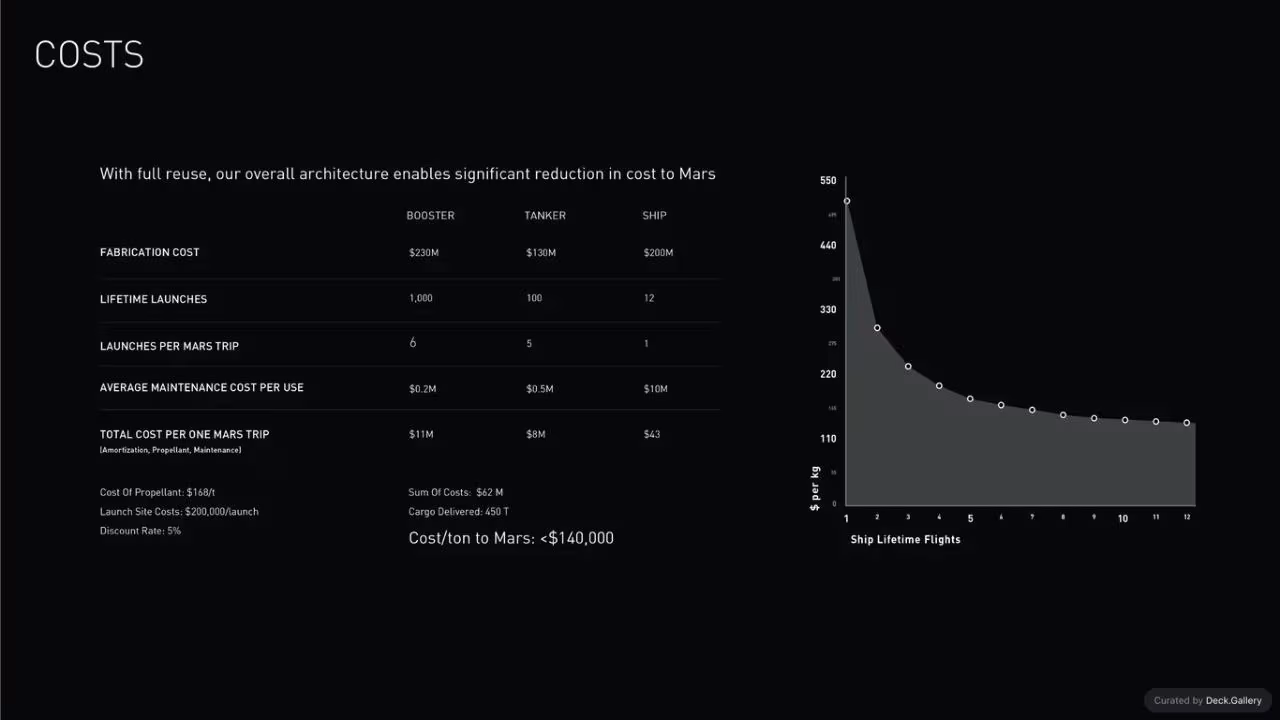
Task: Click the "100" tanker lifetime launches value
Action: (x=534, y=298)
